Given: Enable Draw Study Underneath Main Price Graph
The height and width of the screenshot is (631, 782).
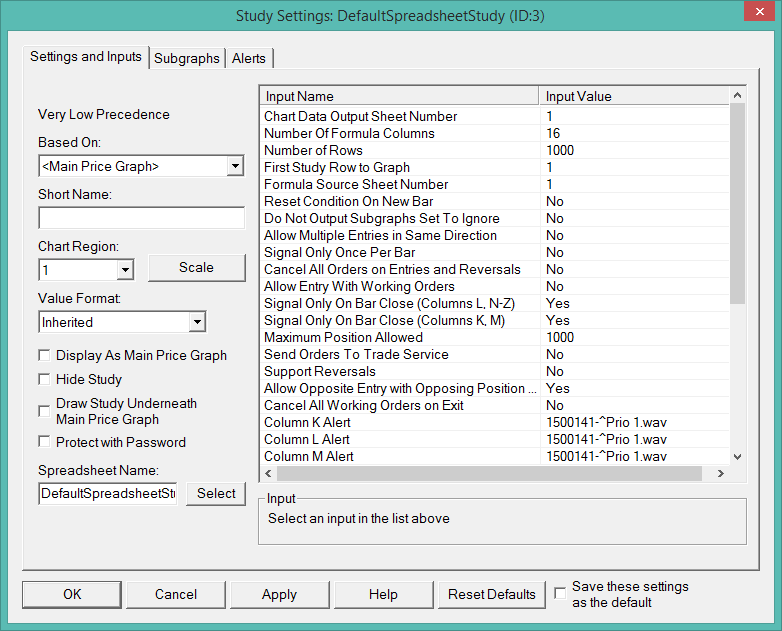Looking at the screenshot, I should 44,411.
